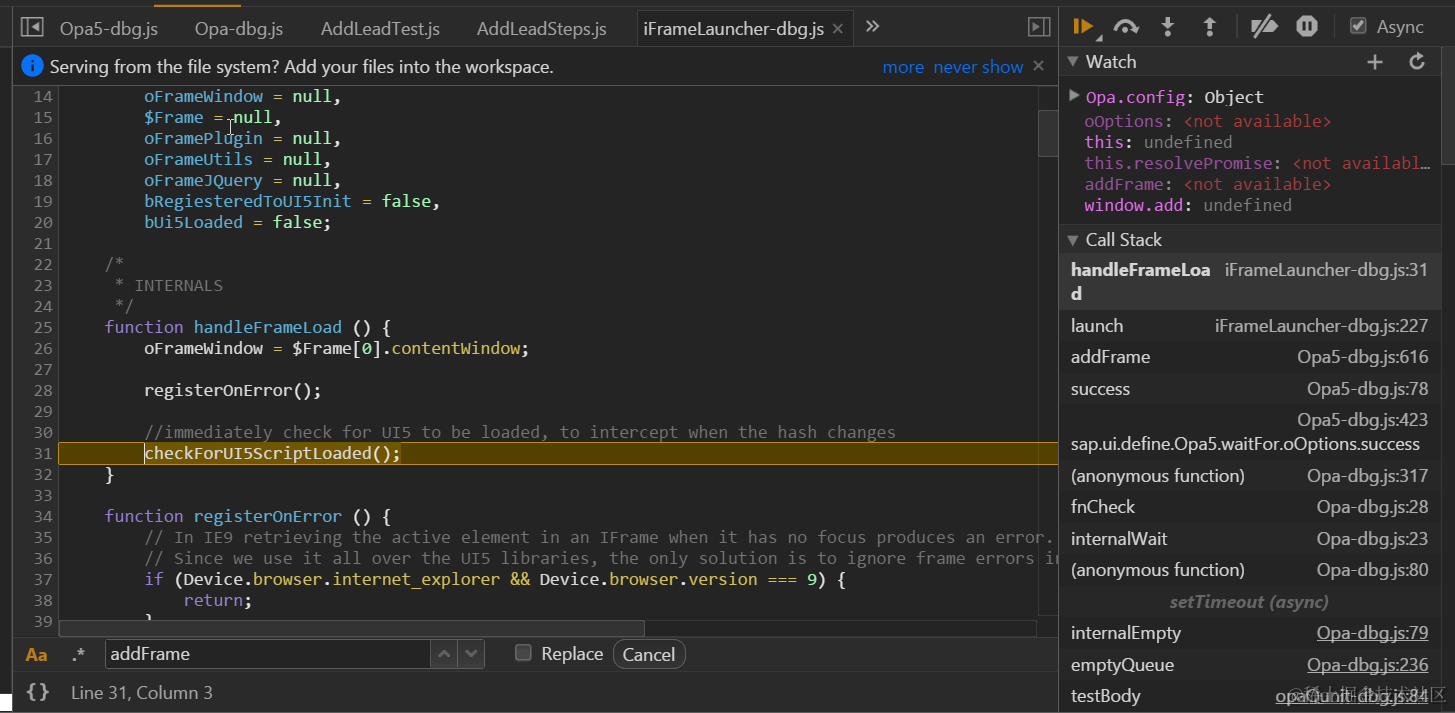Add a new watch expression
Image resolution: width=1455 pixels, height=713 pixels.
pos(1375,62)
